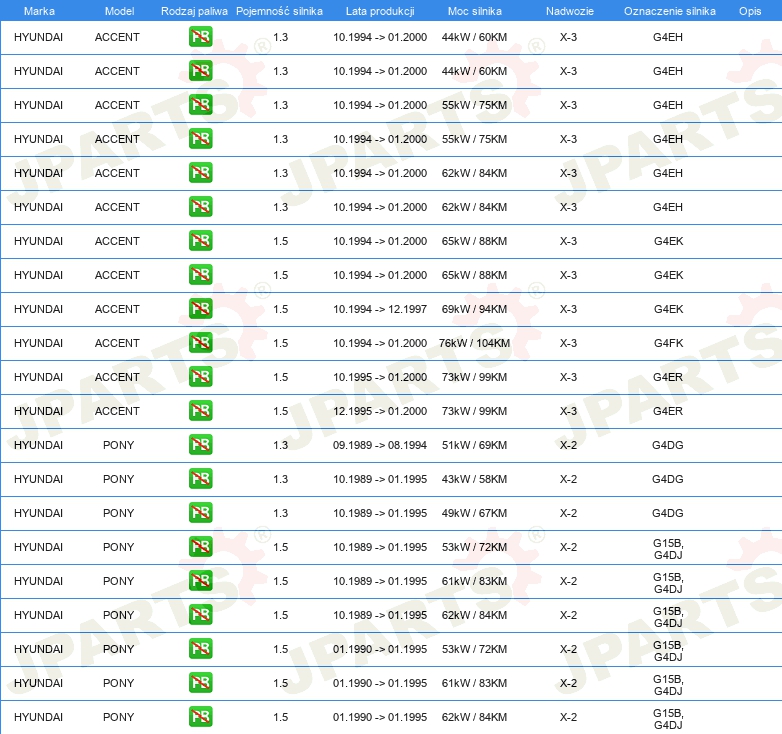Click the Marka column header

pos(39,11)
